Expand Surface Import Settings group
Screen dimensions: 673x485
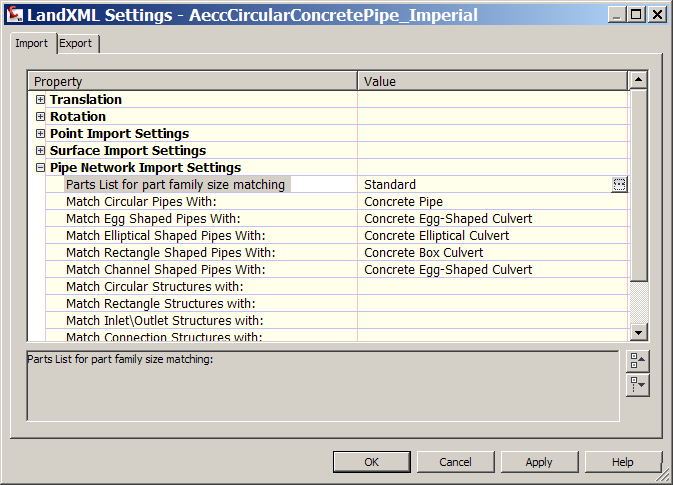[41, 151]
